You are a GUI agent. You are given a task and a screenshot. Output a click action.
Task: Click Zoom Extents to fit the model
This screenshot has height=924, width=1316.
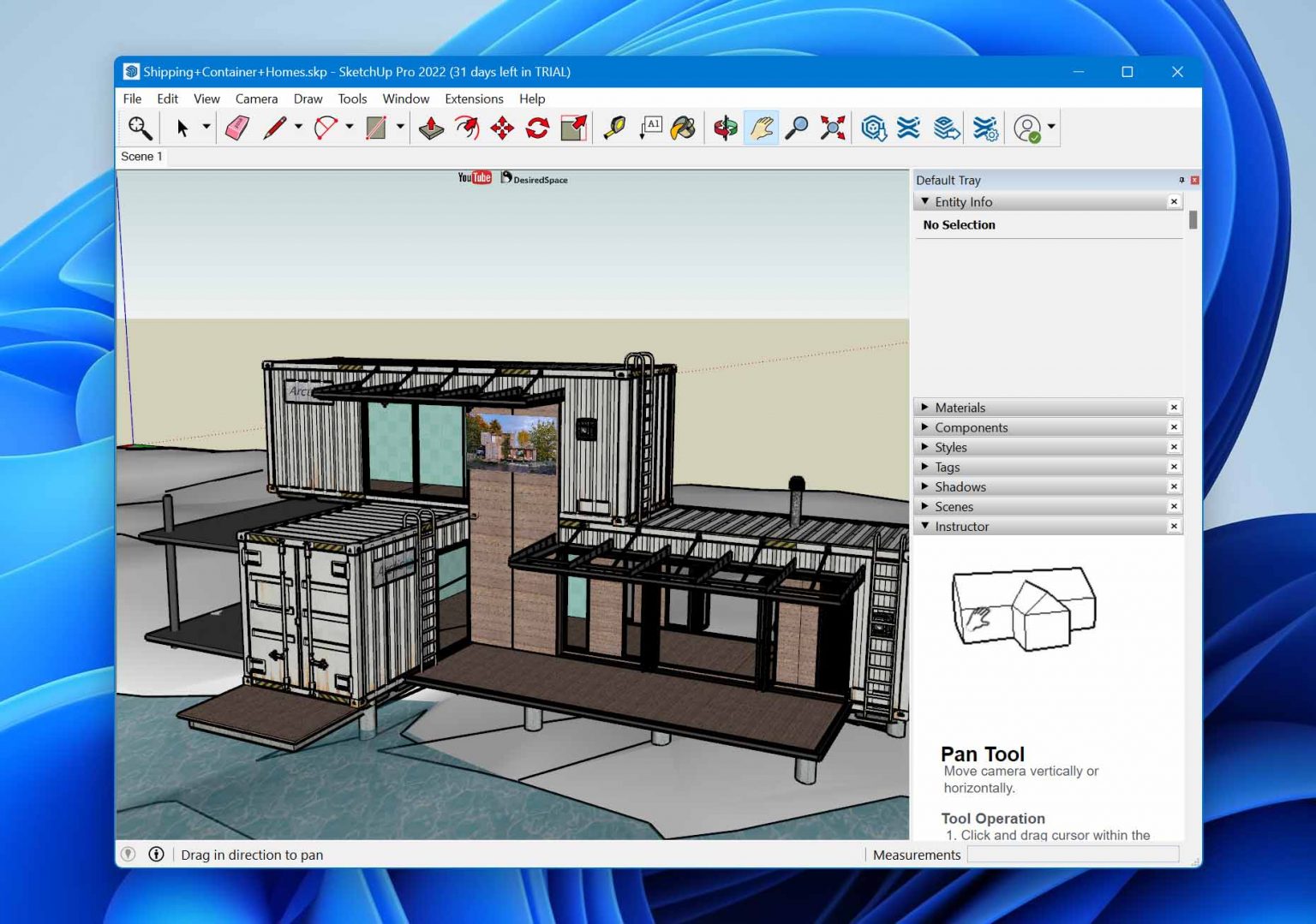(x=832, y=128)
